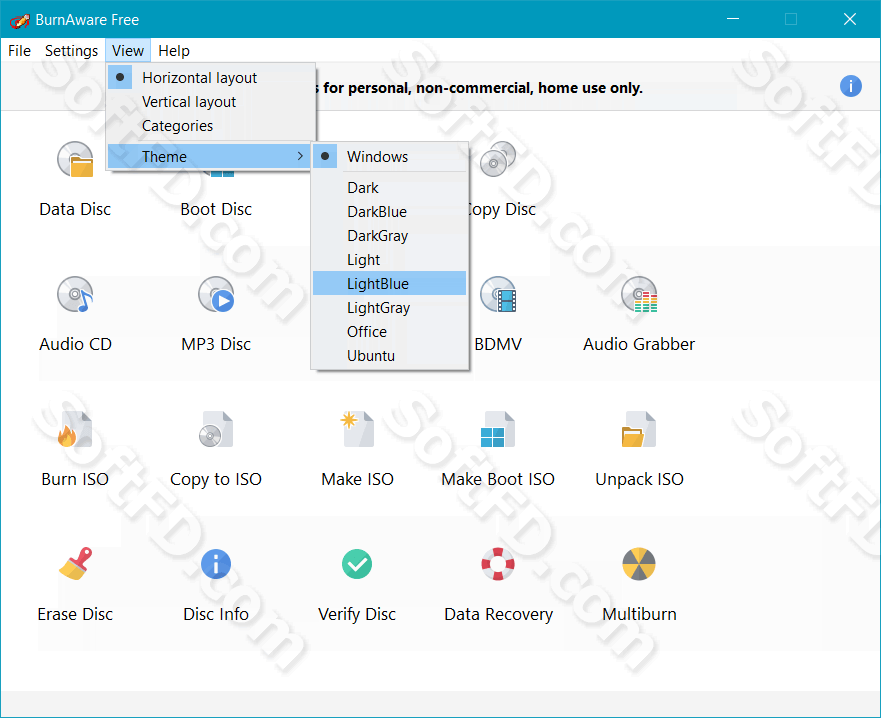Apply the Dark theme
The image size is (881, 718).
390,188
